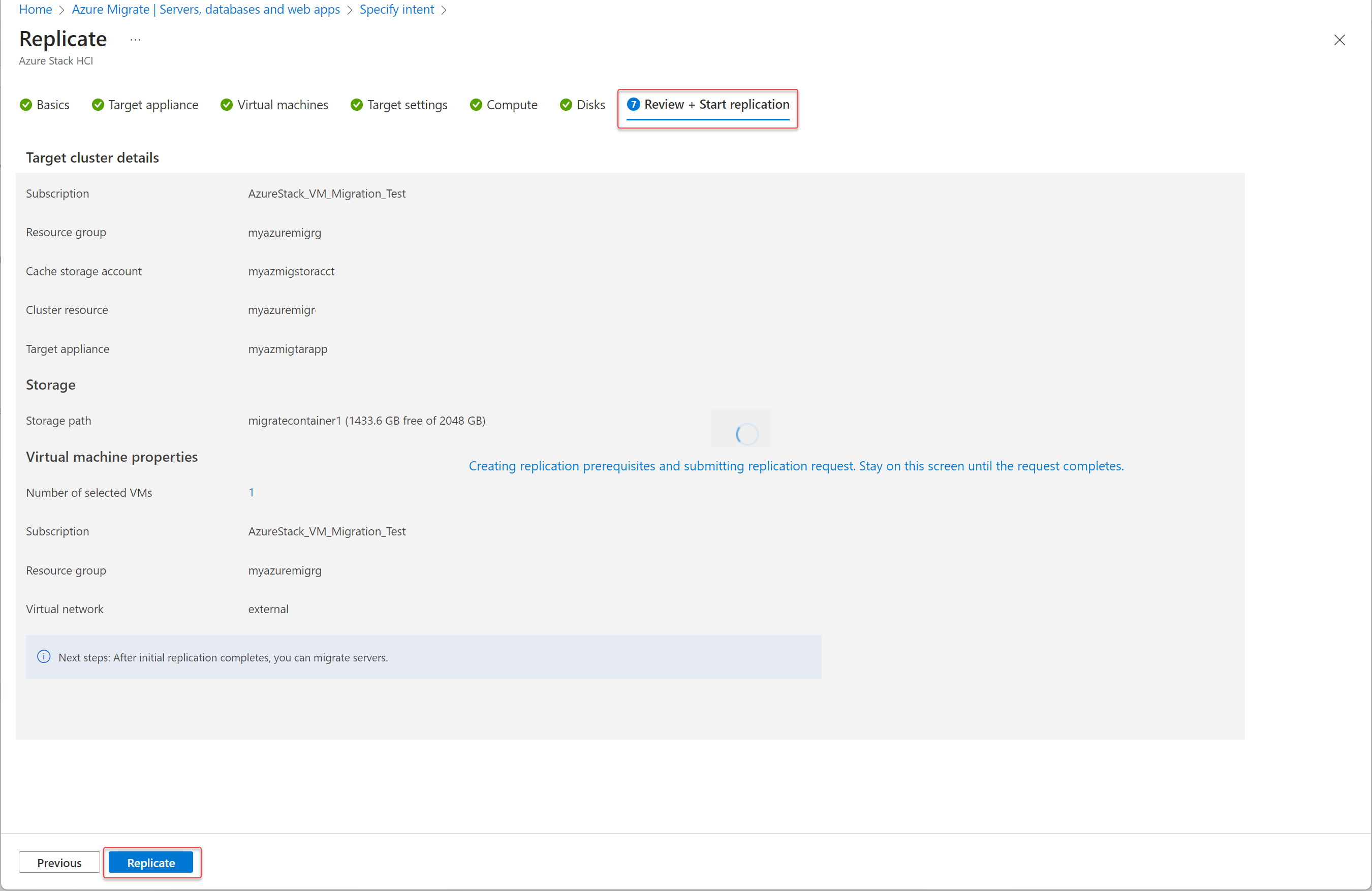Click the check icon beside Virtual machines
The height and width of the screenshot is (891, 1372).
click(x=227, y=104)
